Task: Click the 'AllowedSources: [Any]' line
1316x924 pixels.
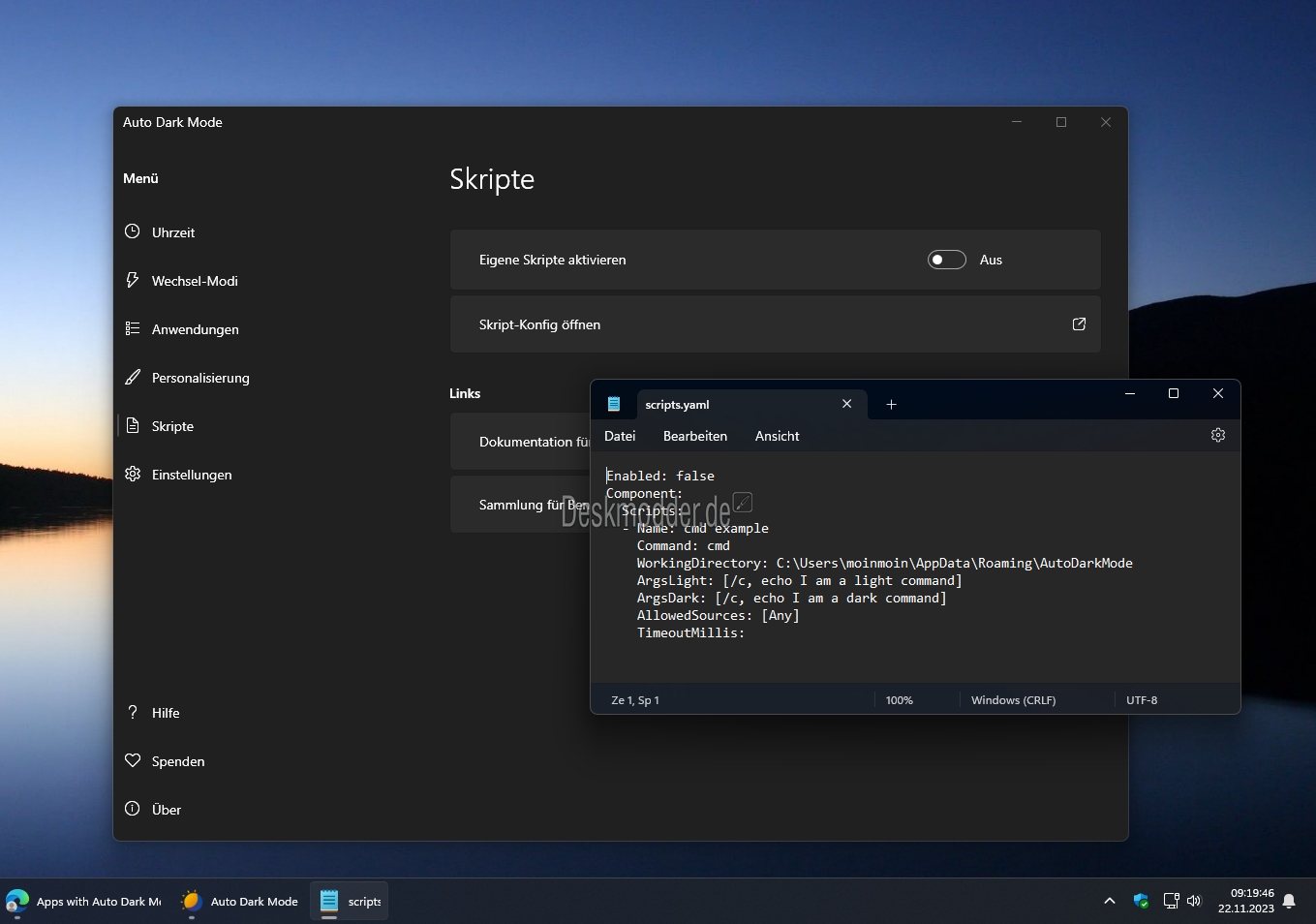Action: tap(718, 615)
